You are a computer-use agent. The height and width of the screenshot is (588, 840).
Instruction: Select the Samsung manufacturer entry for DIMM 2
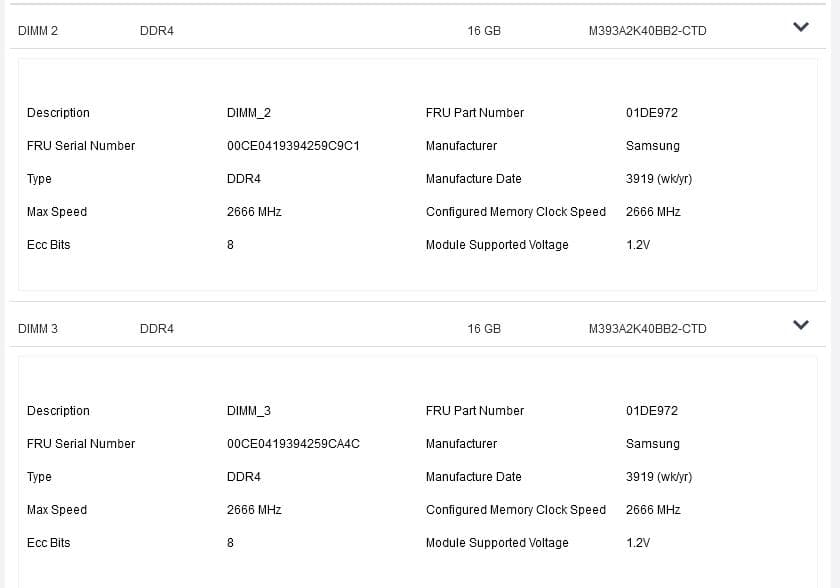click(x=654, y=146)
